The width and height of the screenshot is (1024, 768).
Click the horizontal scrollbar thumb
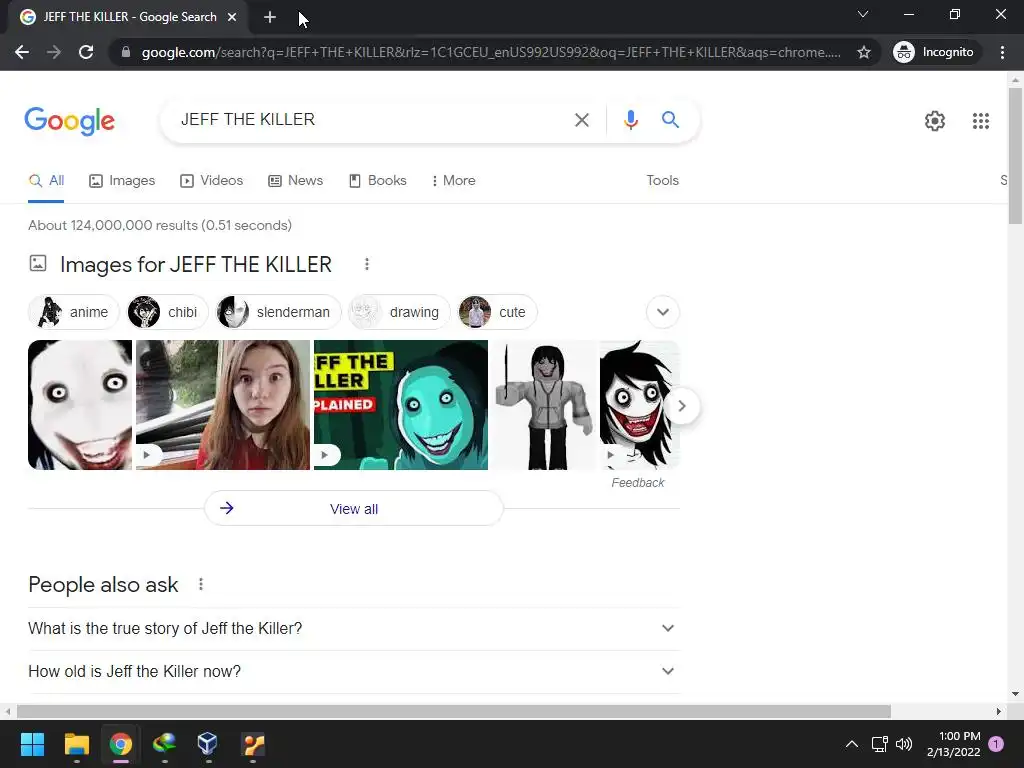click(x=453, y=711)
